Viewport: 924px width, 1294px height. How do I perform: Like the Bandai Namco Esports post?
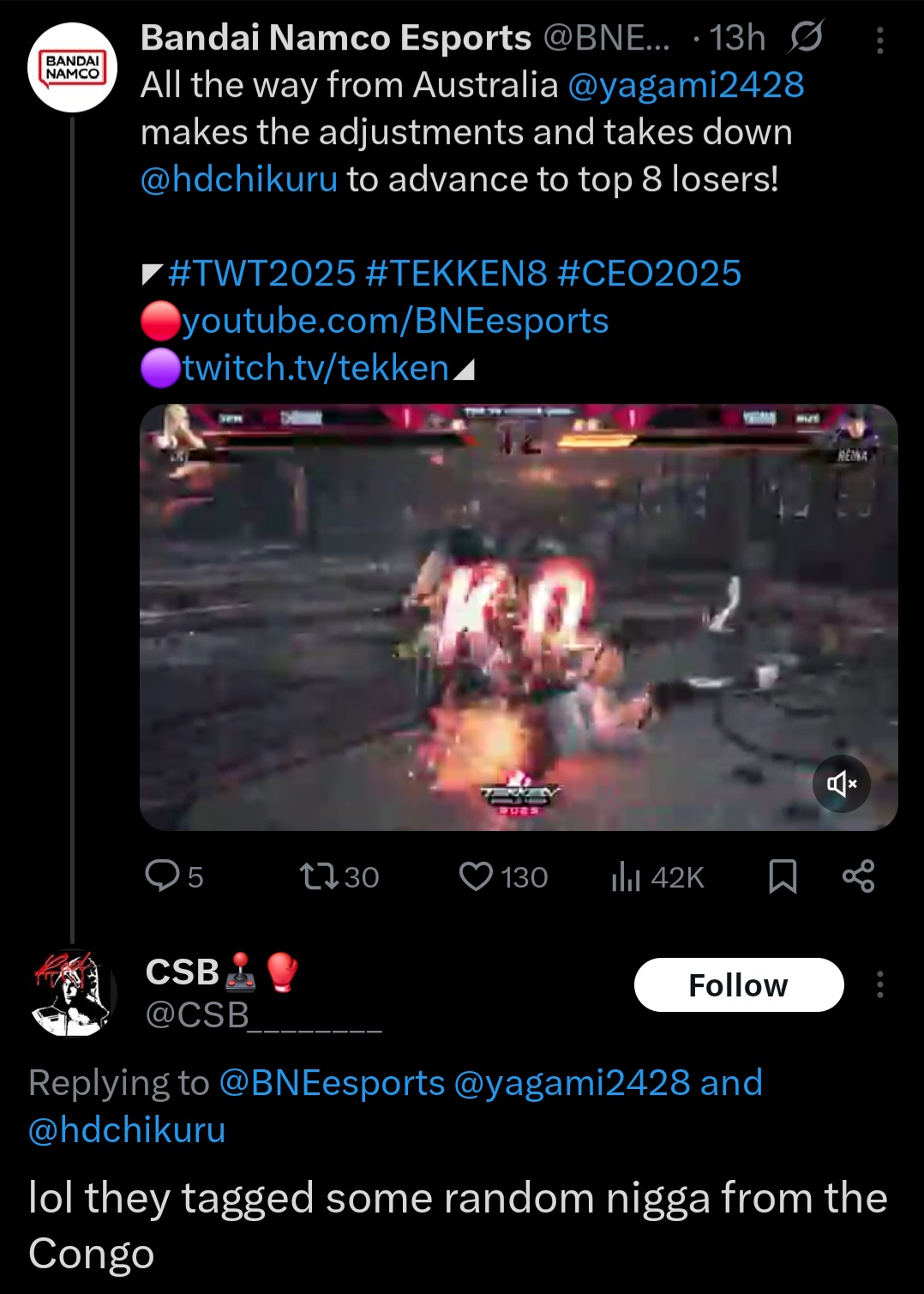(x=476, y=876)
